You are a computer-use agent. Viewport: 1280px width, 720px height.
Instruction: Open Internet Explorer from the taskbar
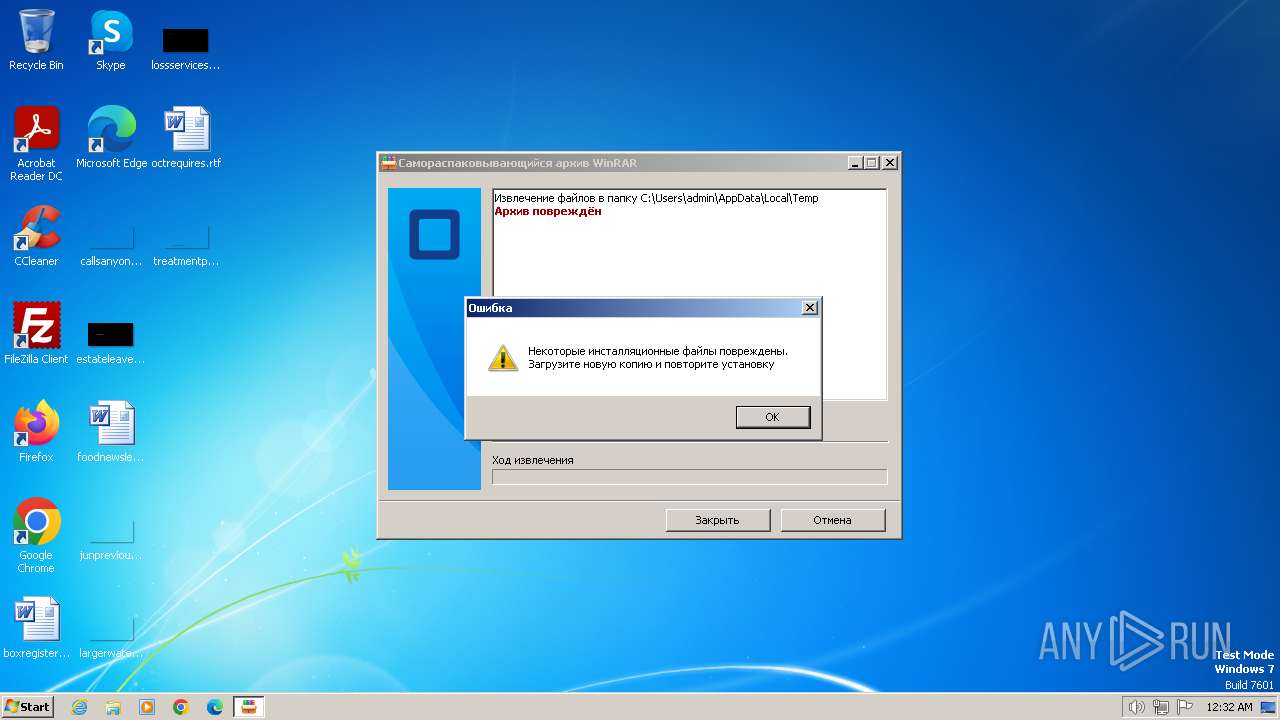(x=79, y=707)
